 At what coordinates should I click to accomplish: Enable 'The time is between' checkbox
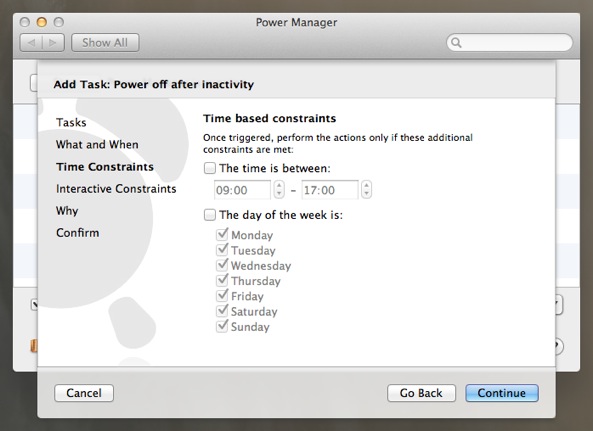(210, 168)
